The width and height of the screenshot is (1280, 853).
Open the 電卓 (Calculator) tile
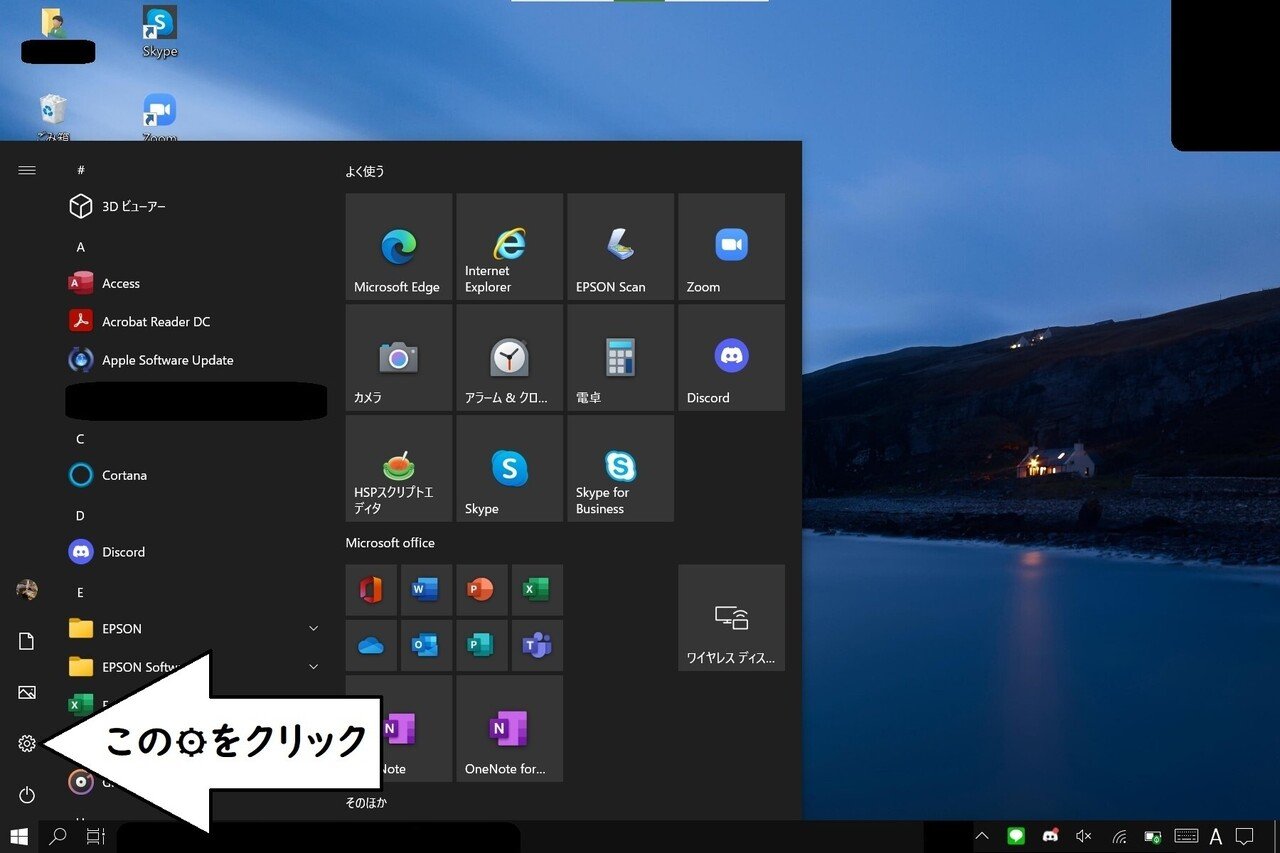619,357
